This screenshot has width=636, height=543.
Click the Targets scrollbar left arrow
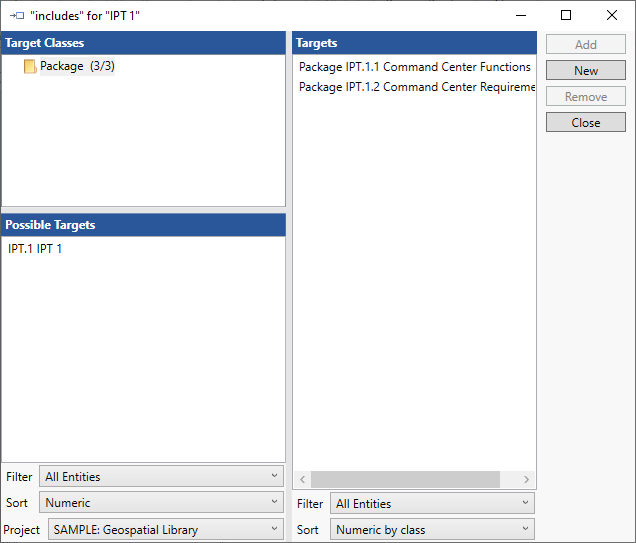click(x=303, y=480)
